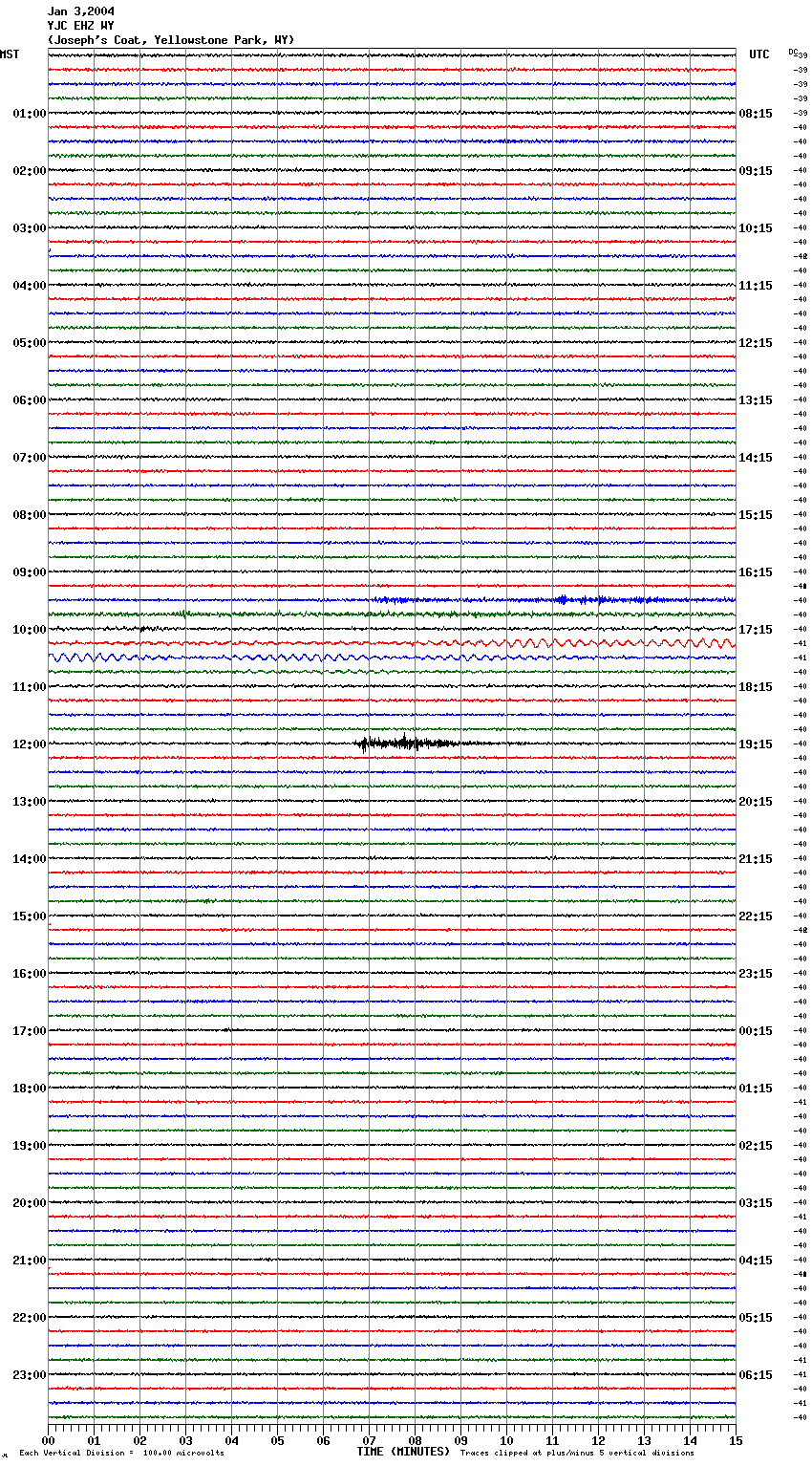Select the 10:00 MST time label
Viewport: 812px width, 1466px height.
pyautogui.click(x=30, y=630)
